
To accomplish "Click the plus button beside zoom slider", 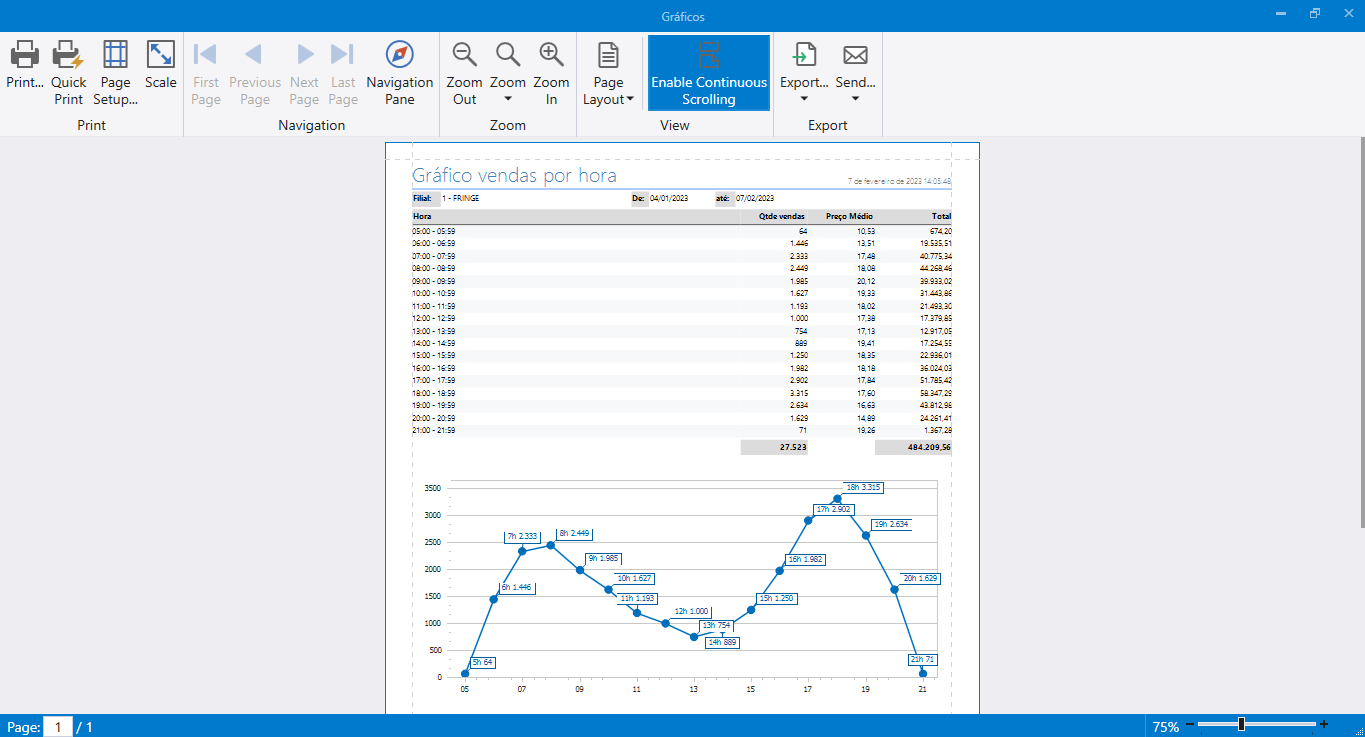I will tap(1324, 725).
